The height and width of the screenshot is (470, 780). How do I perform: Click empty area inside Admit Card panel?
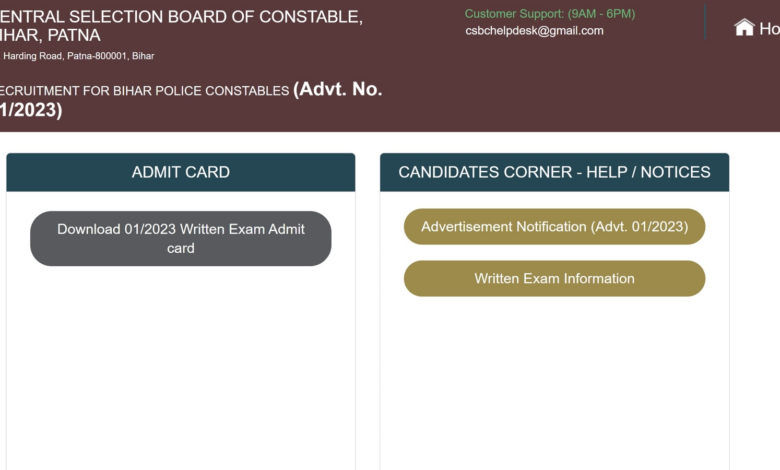181,368
